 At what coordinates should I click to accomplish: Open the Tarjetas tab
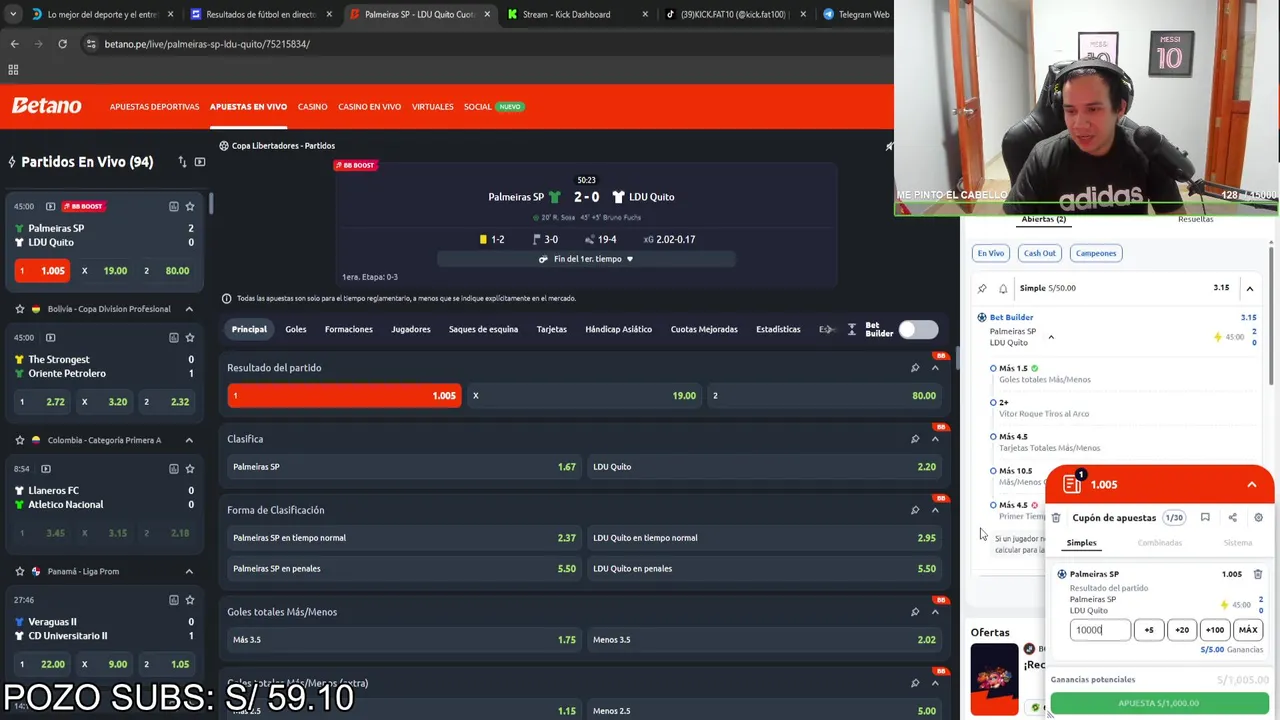pos(551,329)
